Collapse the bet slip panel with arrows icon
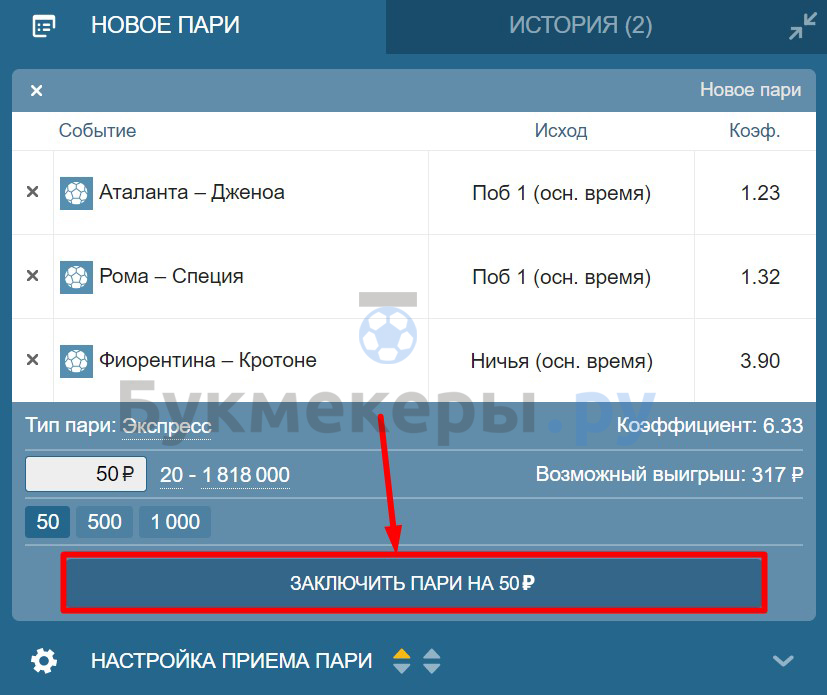 [x=802, y=27]
